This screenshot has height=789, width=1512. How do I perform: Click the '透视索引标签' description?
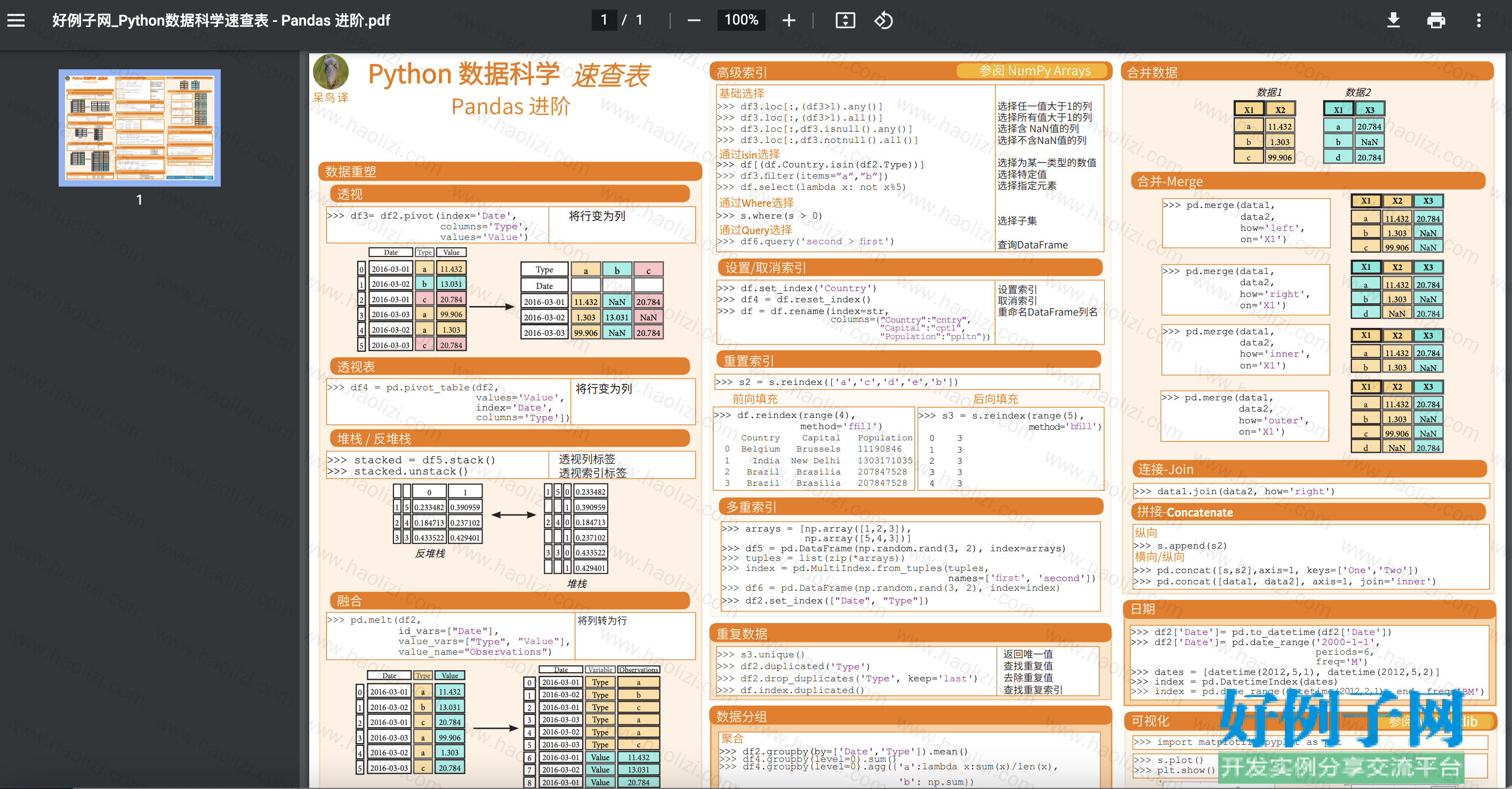[592, 472]
